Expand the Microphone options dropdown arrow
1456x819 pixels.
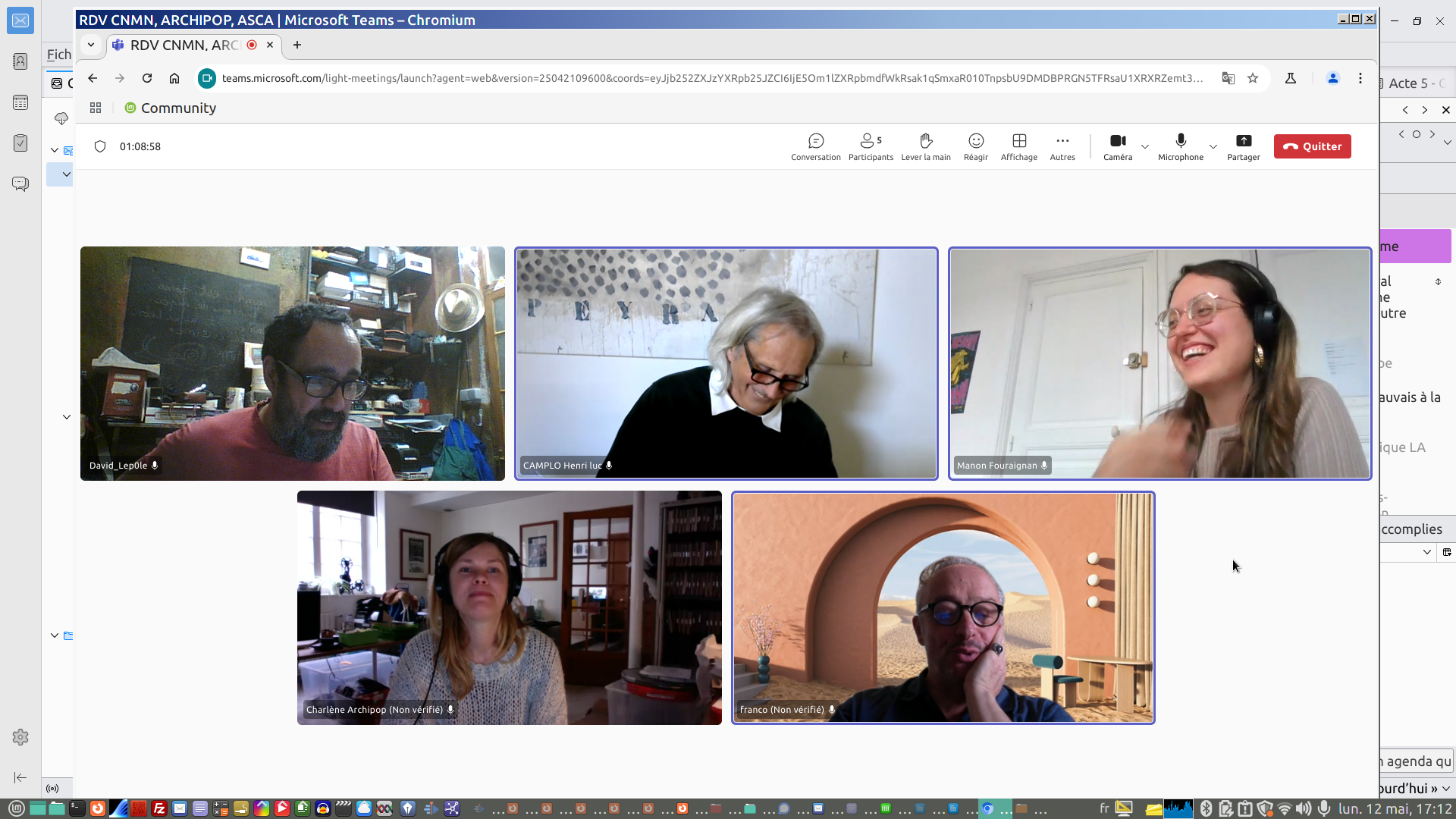click(1213, 146)
